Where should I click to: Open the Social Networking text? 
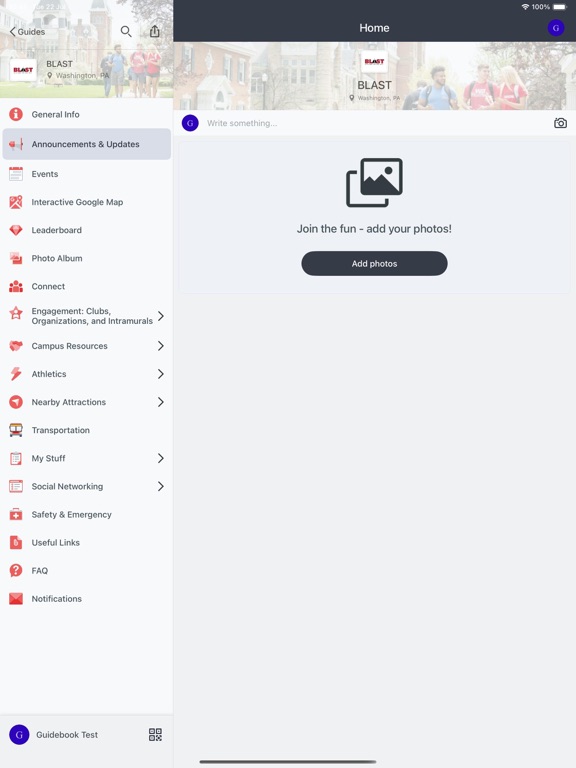67,486
